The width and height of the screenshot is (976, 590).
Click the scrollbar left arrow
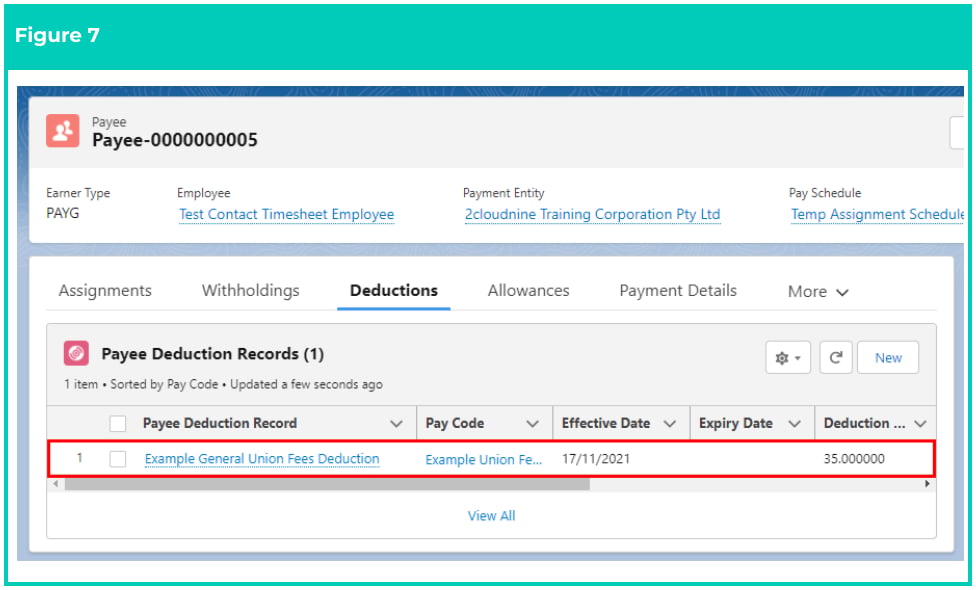(56, 484)
